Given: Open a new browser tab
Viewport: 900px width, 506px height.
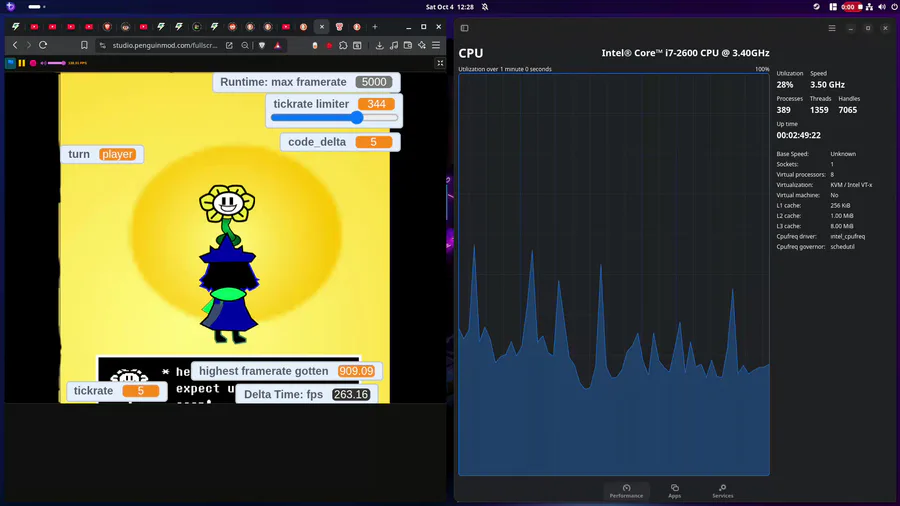Looking at the screenshot, I should coord(375,27).
